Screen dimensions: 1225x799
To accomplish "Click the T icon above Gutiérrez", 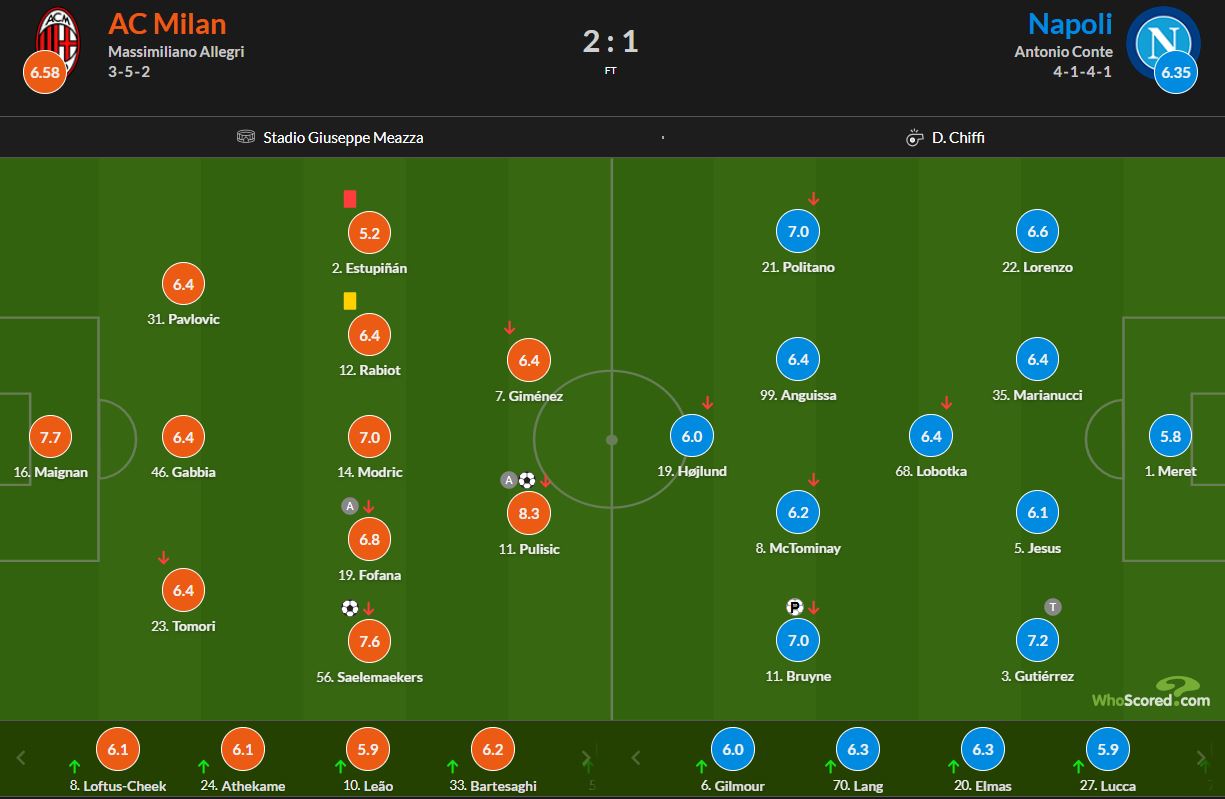I will pos(1052,607).
